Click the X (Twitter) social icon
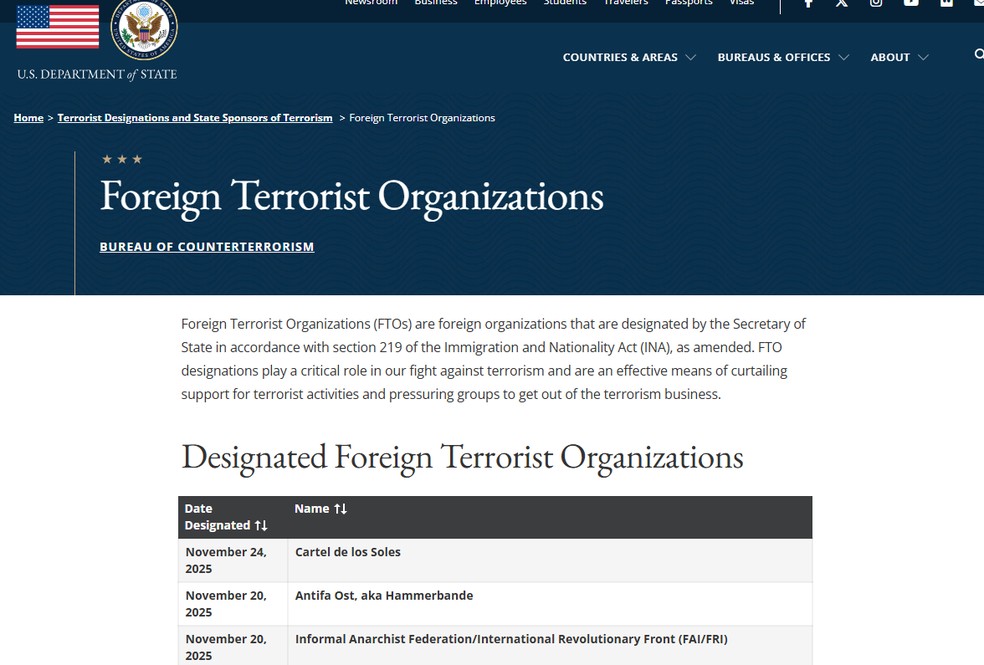 (x=841, y=4)
